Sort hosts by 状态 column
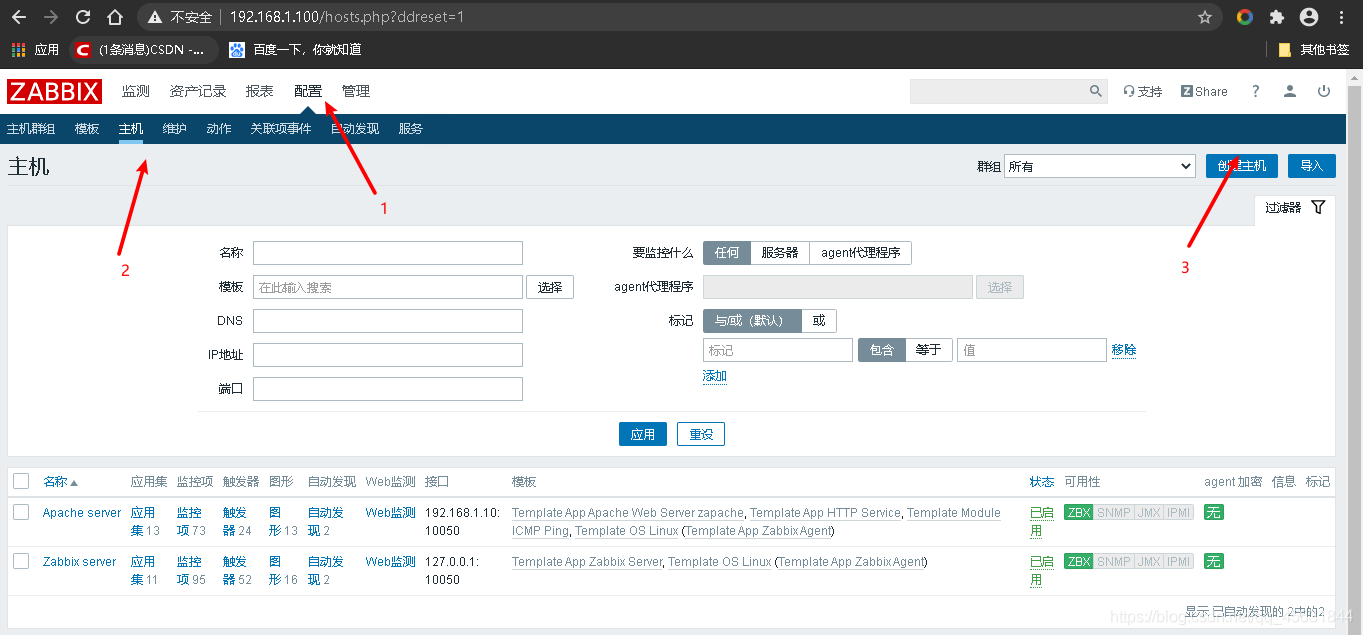 (x=1042, y=481)
